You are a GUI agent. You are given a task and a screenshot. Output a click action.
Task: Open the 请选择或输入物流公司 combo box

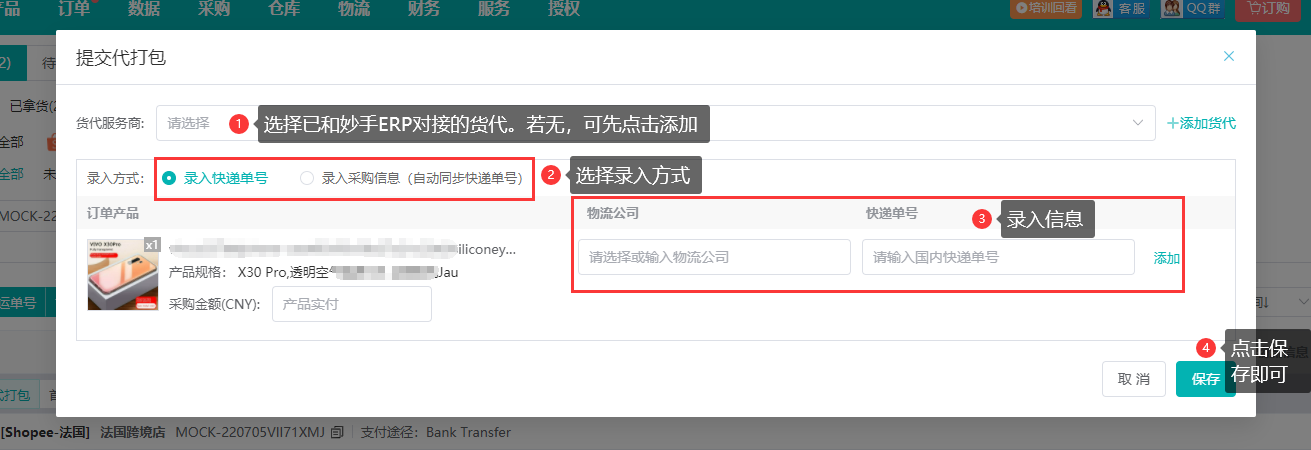[x=714, y=257]
